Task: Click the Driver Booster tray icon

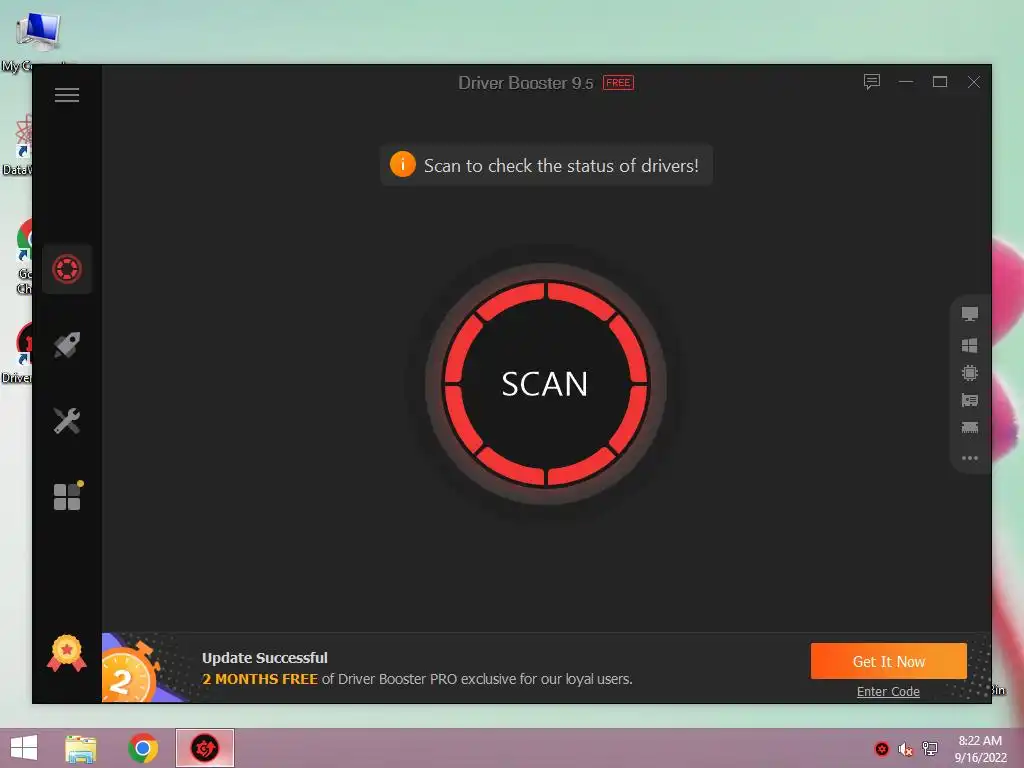Action: click(882, 748)
